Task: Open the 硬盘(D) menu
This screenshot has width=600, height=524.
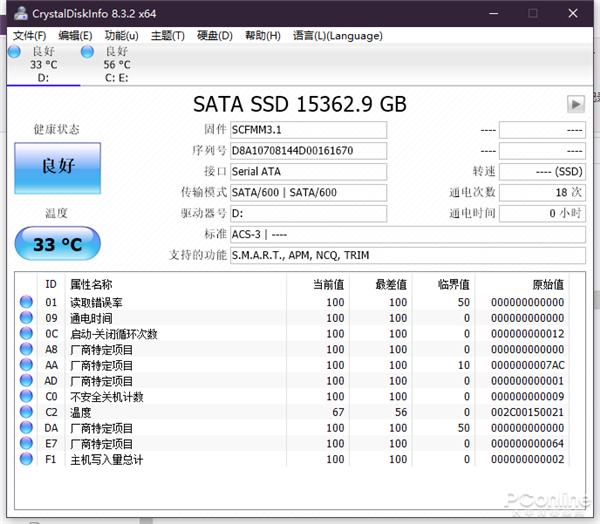Action: coord(215,36)
